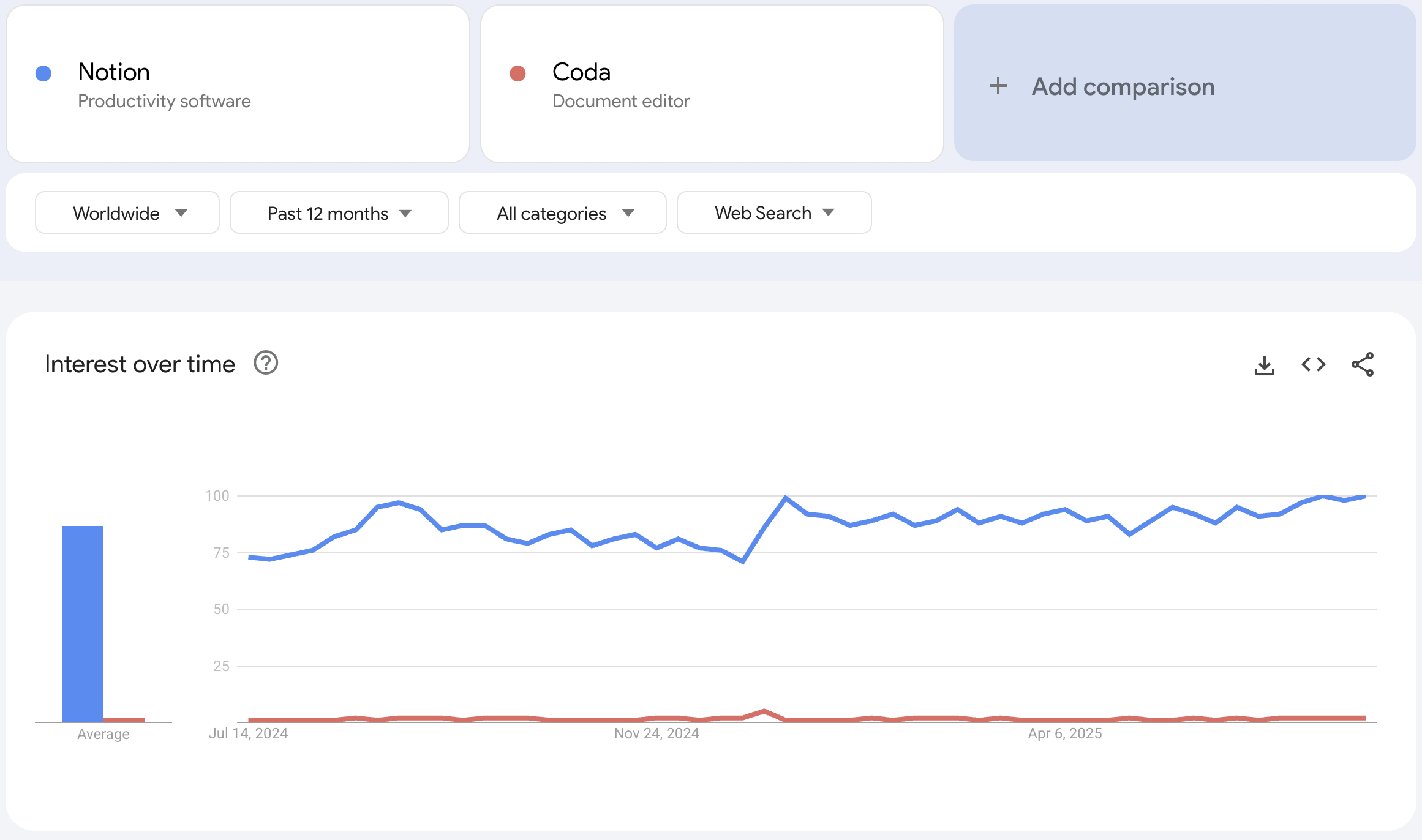Screen dimensions: 1422x840
Task: Click the blue Notion average bar
Action: pyautogui.click(x=83, y=624)
